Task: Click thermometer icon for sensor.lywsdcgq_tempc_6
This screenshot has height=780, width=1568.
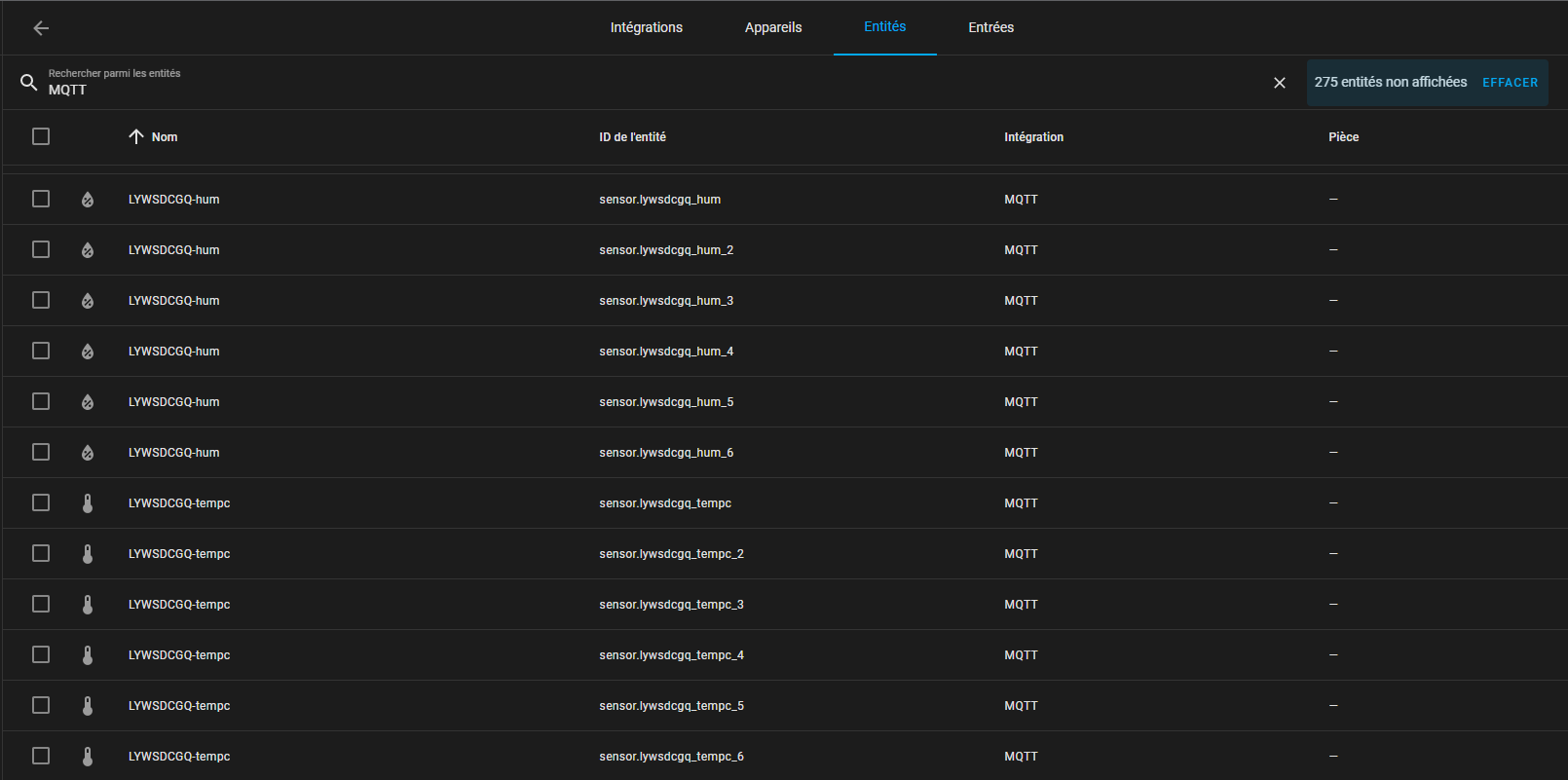Action: [88, 757]
